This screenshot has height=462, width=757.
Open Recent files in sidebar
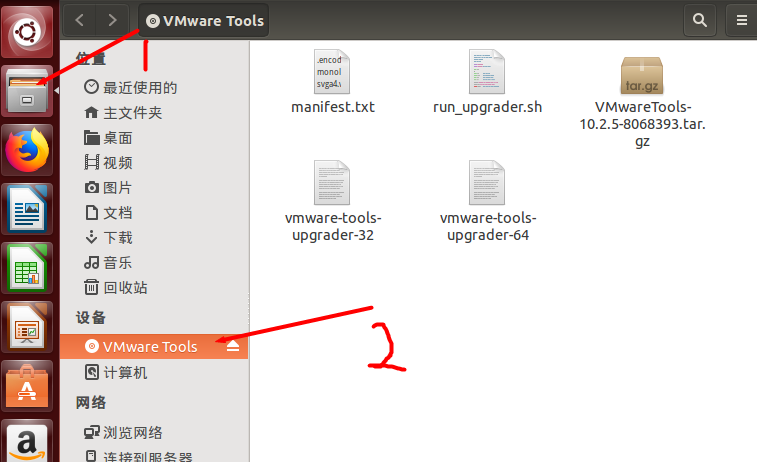coord(154,87)
